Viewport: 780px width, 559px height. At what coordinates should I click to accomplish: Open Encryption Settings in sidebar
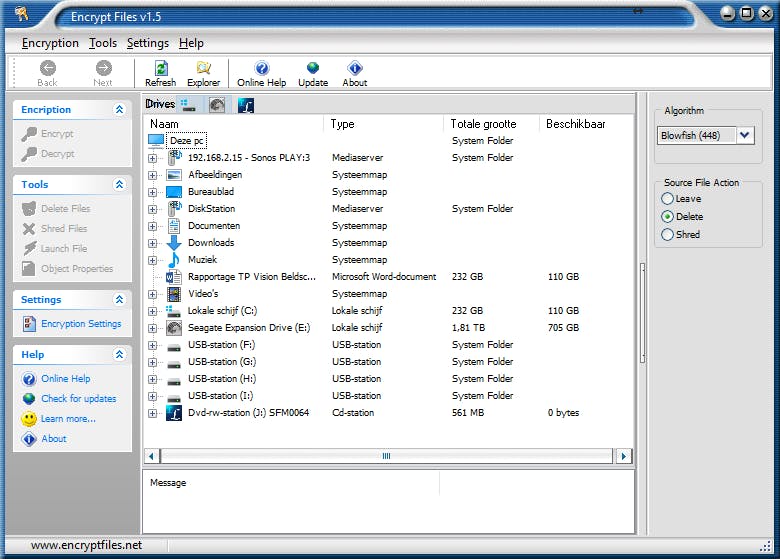(x=80, y=324)
